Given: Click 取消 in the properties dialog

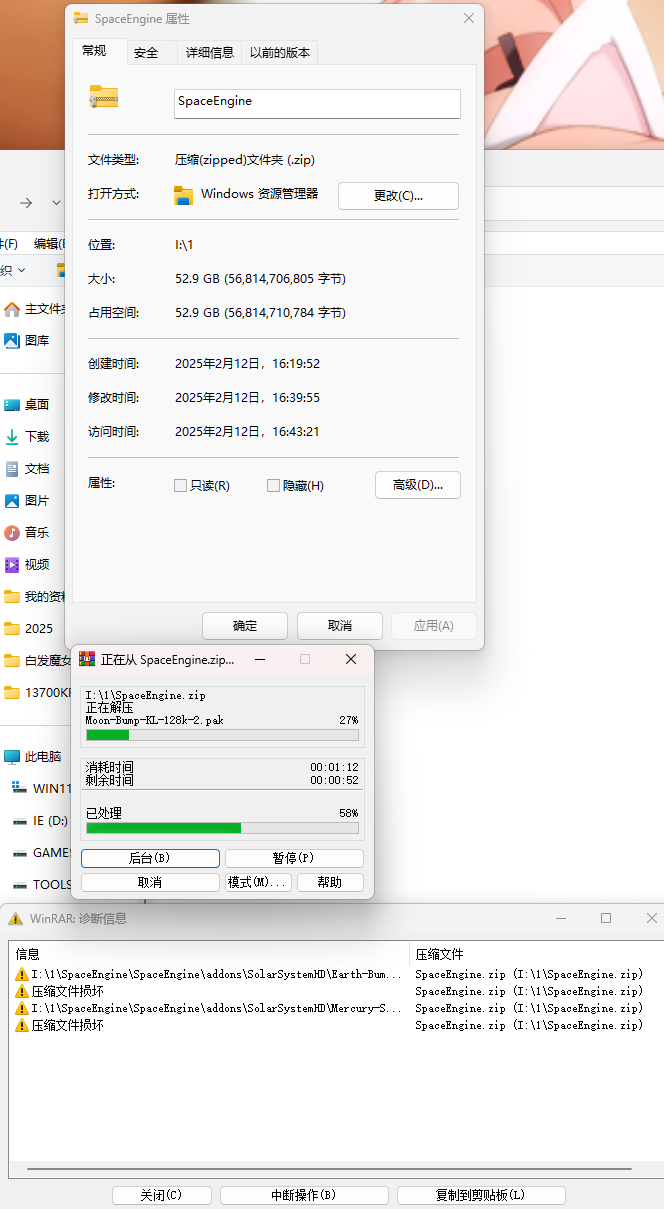Looking at the screenshot, I should 340,626.
